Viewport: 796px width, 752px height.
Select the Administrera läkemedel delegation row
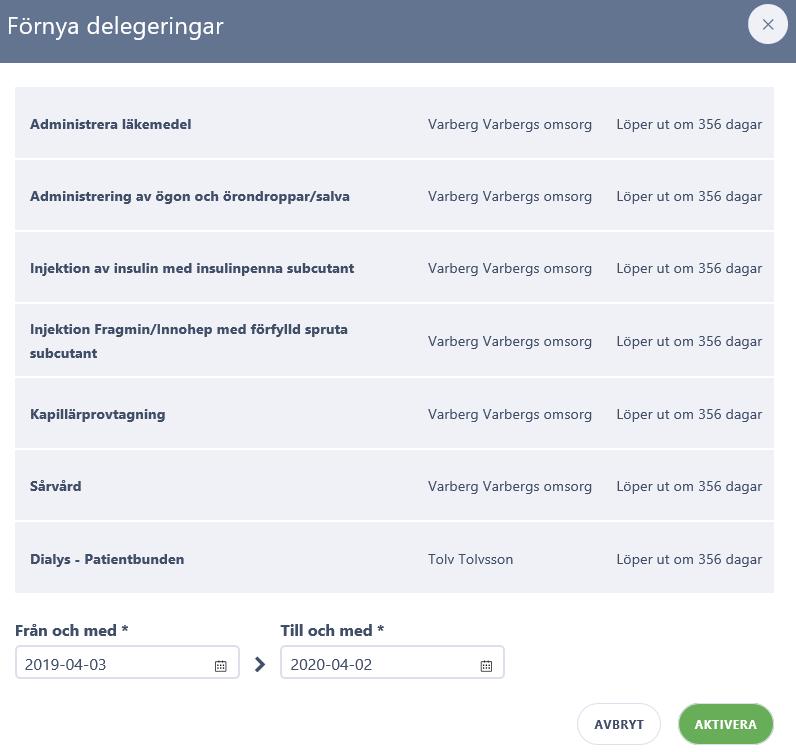[x=394, y=122]
